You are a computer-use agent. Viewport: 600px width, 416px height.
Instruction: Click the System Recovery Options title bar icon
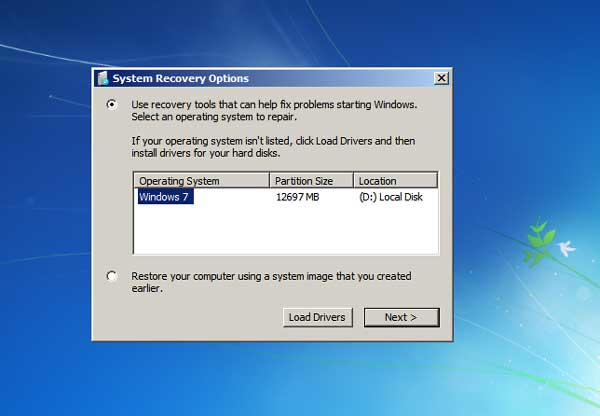(102, 78)
